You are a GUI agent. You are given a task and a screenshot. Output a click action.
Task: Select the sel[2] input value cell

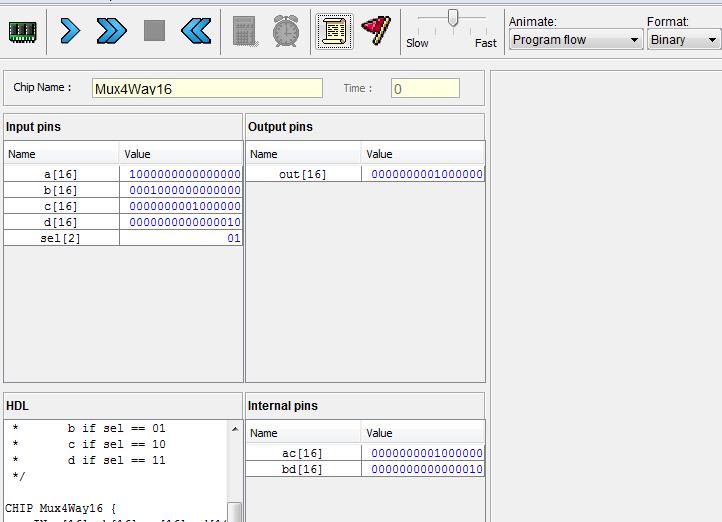181,238
